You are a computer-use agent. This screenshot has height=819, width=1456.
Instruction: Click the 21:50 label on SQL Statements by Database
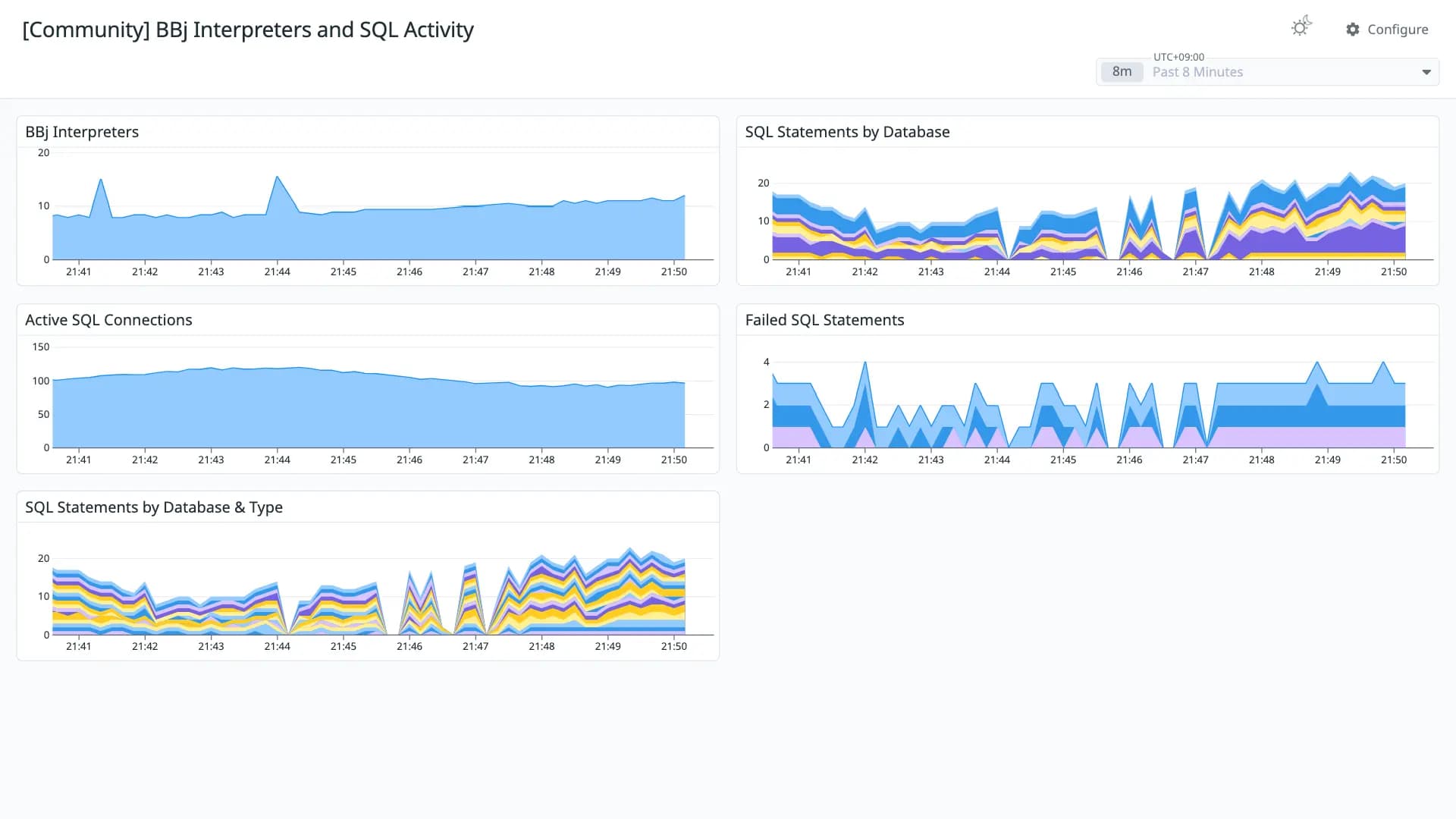coord(1394,271)
